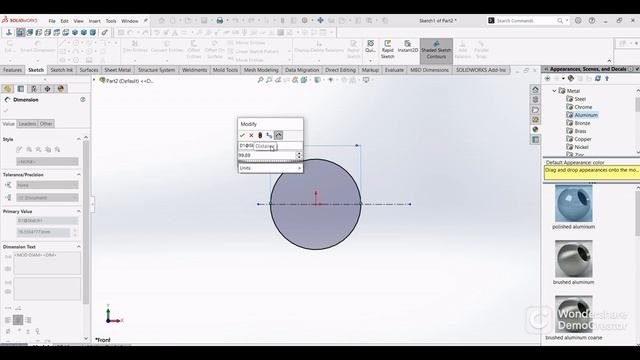This screenshot has height=360, width=640.
Task: Confirm the Modify dialog with green checkmark
Action: (x=242, y=135)
